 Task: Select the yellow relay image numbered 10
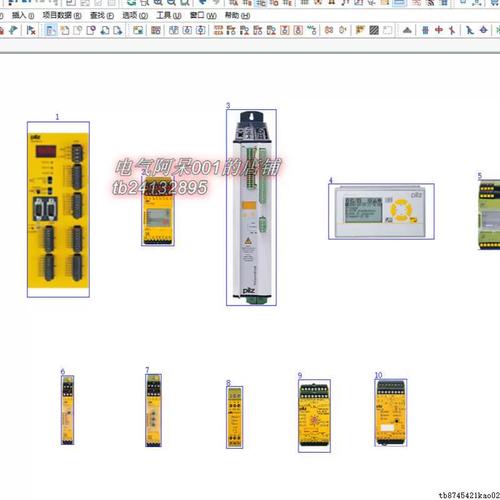point(391,413)
